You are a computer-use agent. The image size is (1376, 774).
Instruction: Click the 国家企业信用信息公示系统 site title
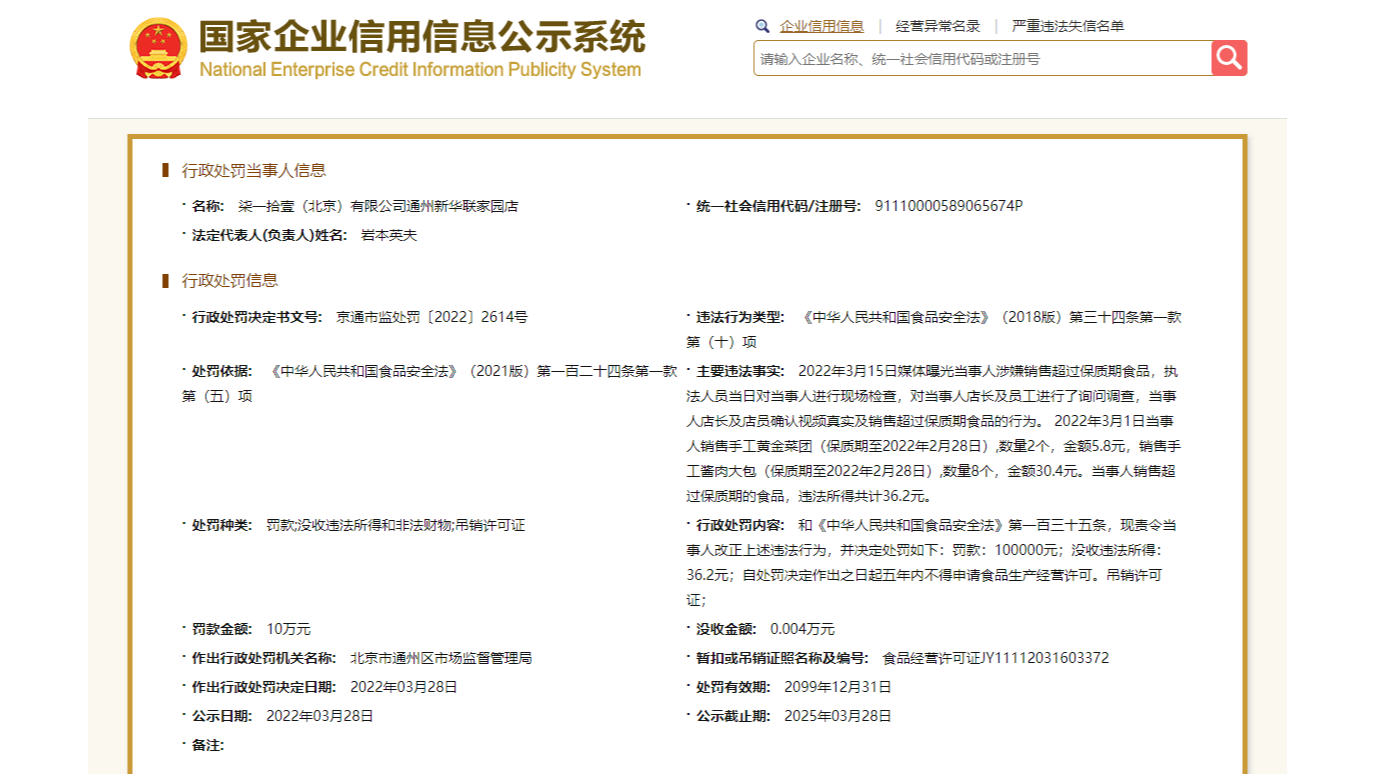(x=421, y=36)
